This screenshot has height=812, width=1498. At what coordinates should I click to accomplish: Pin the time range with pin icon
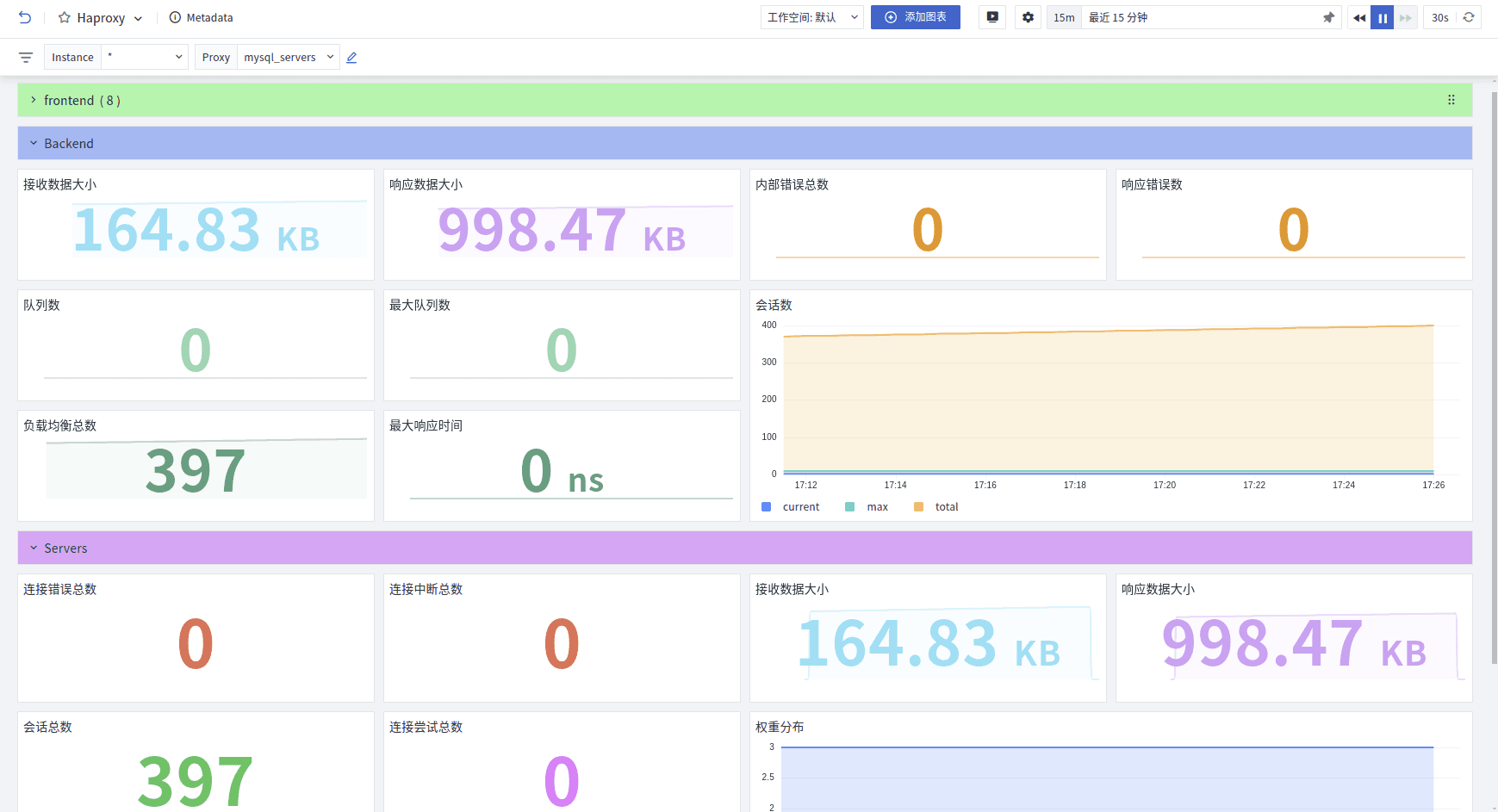click(x=1329, y=17)
